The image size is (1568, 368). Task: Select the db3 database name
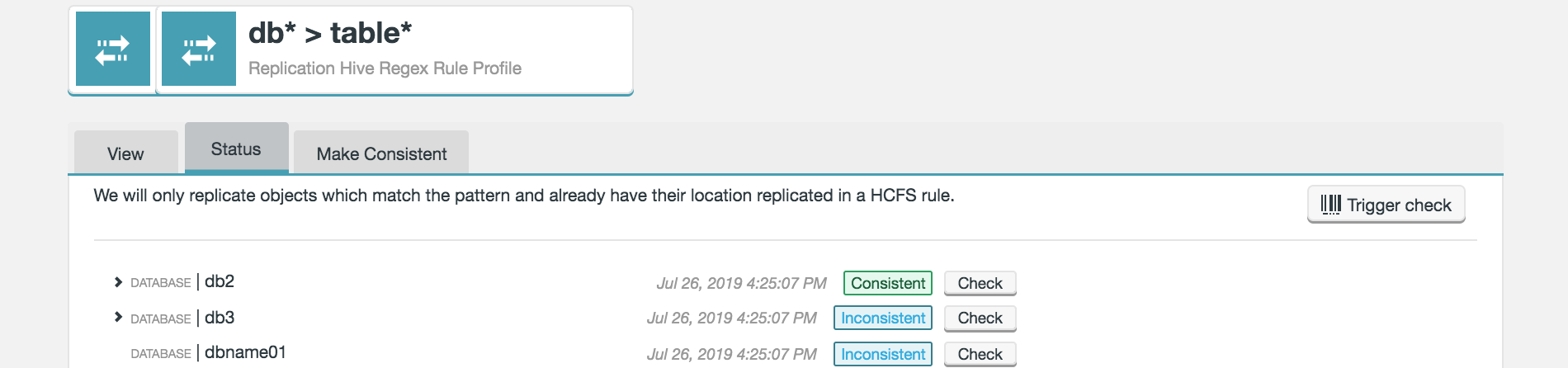pyautogui.click(x=220, y=318)
